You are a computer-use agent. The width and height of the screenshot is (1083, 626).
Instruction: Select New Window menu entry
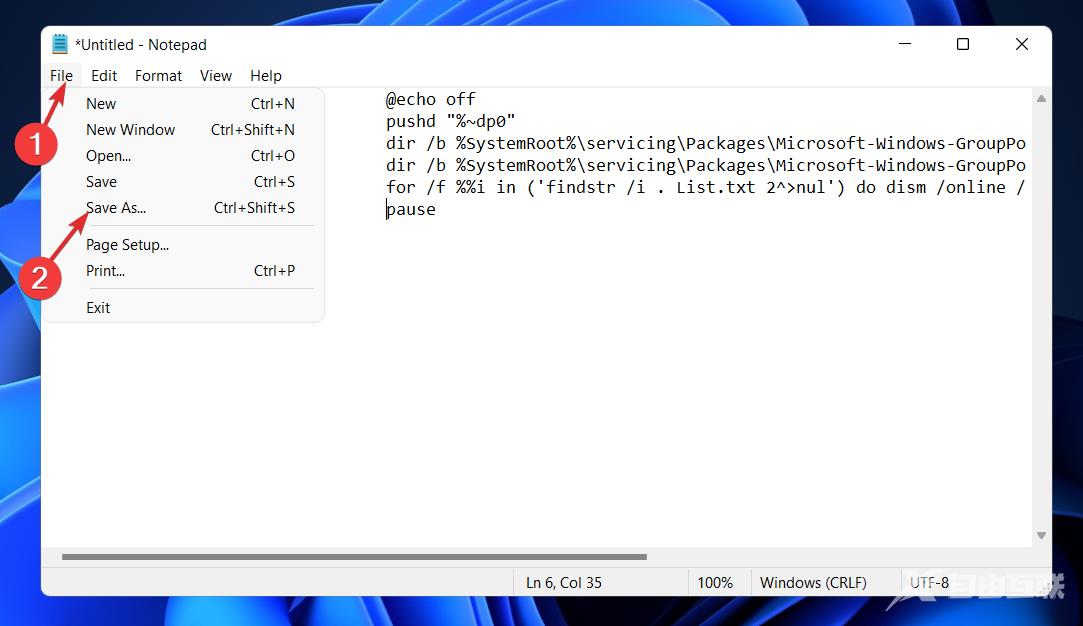click(x=130, y=130)
